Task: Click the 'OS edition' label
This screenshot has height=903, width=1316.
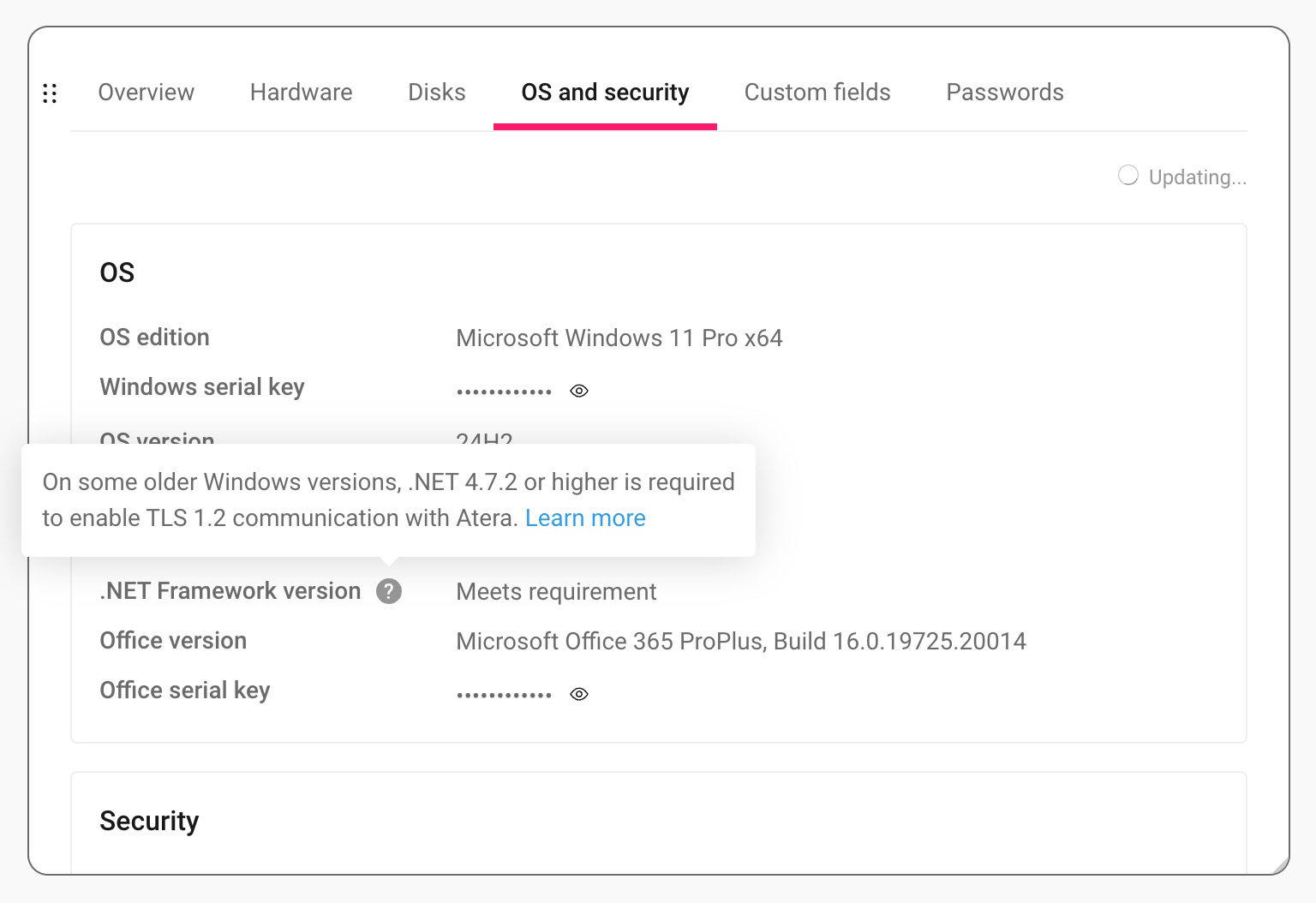Action: coord(155,338)
